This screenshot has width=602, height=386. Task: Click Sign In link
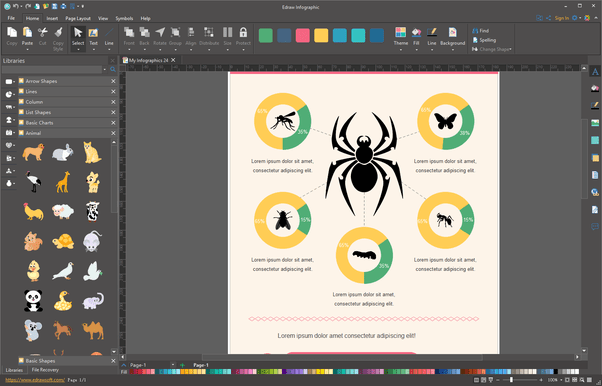[562, 18]
